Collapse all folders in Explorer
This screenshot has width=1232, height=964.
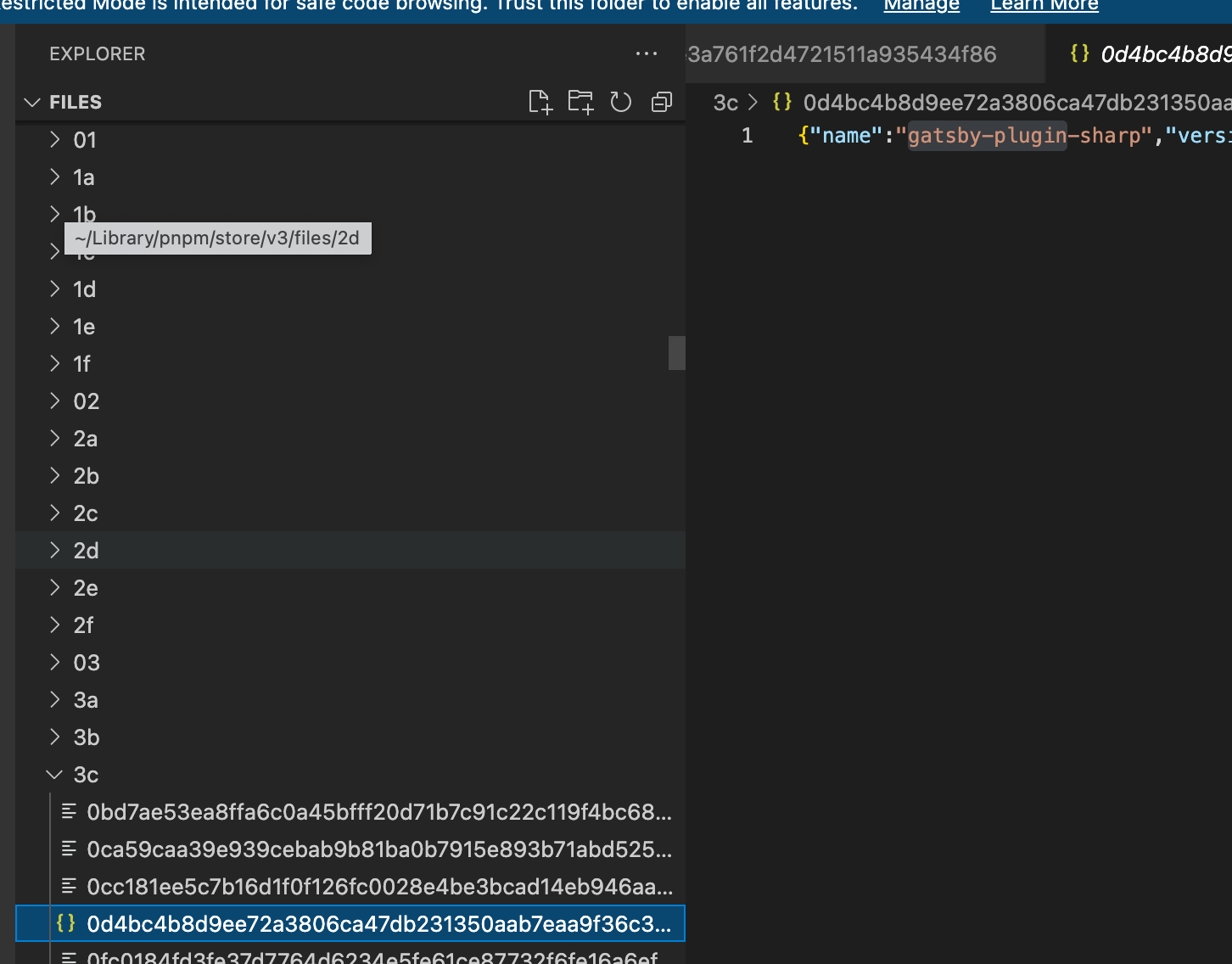(x=662, y=103)
